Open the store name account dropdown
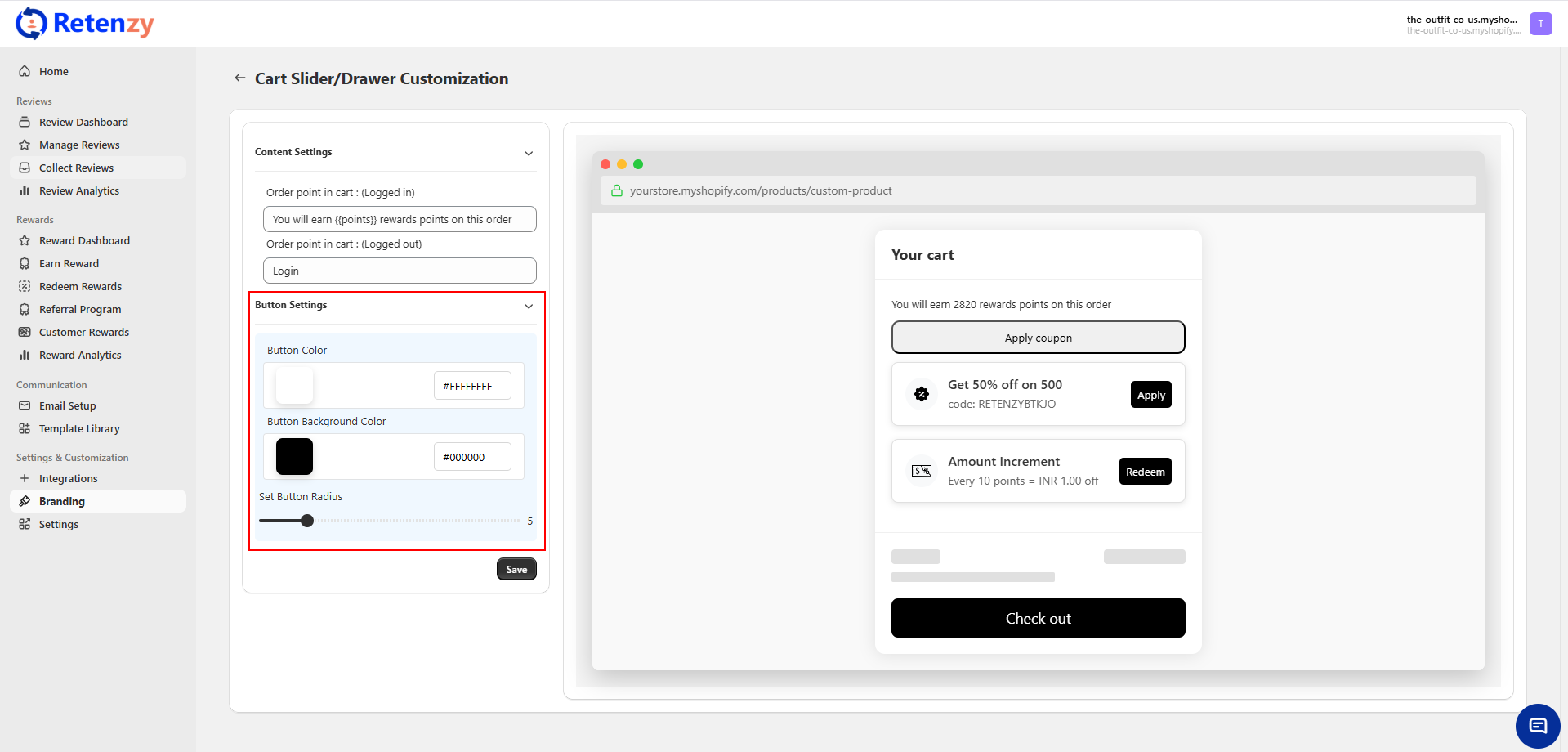Viewport: 1568px width, 752px height. click(1463, 24)
